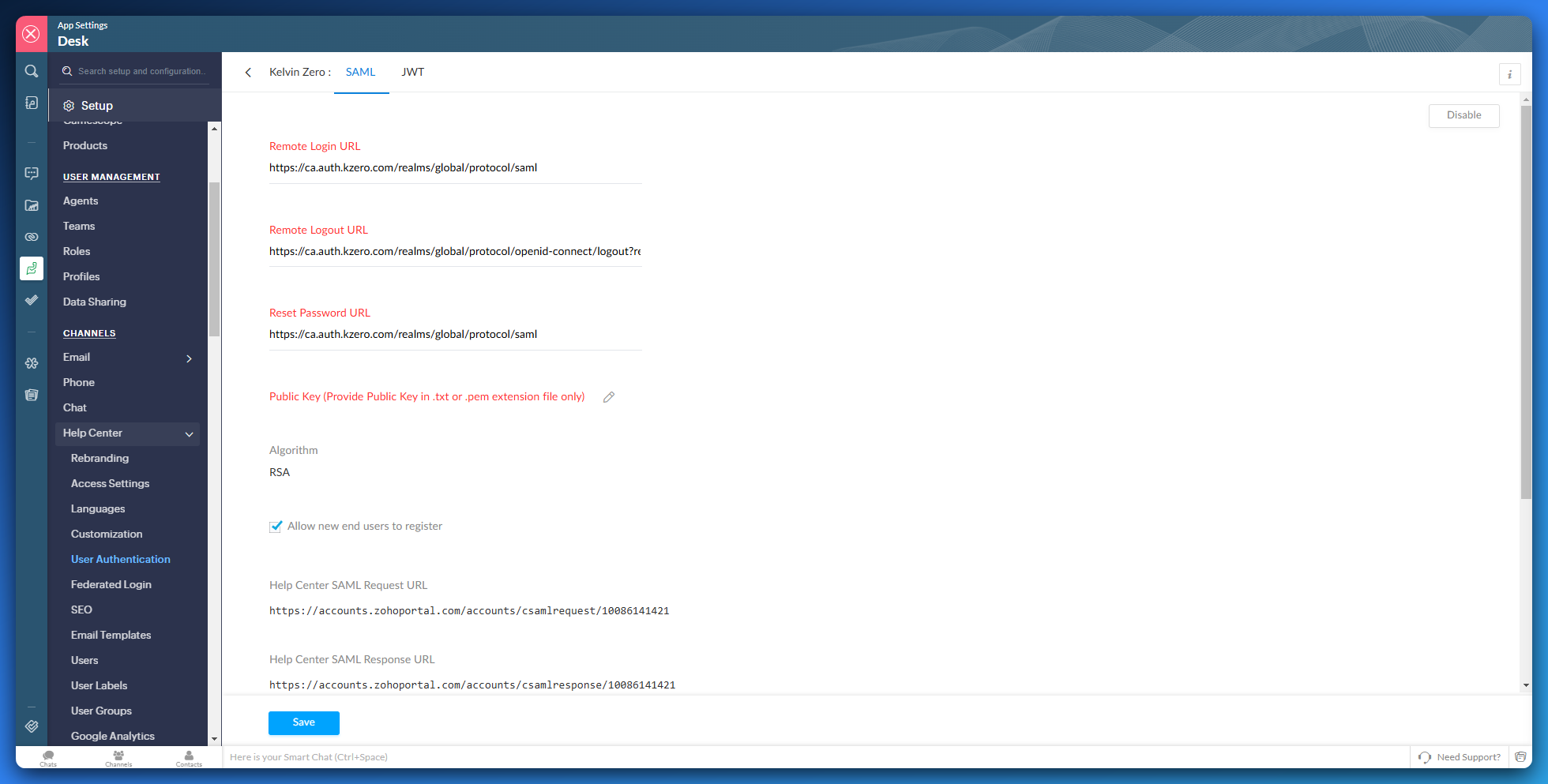This screenshot has height=784, width=1548.
Task: Open the Chat channel settings
Action: [75, 407]
